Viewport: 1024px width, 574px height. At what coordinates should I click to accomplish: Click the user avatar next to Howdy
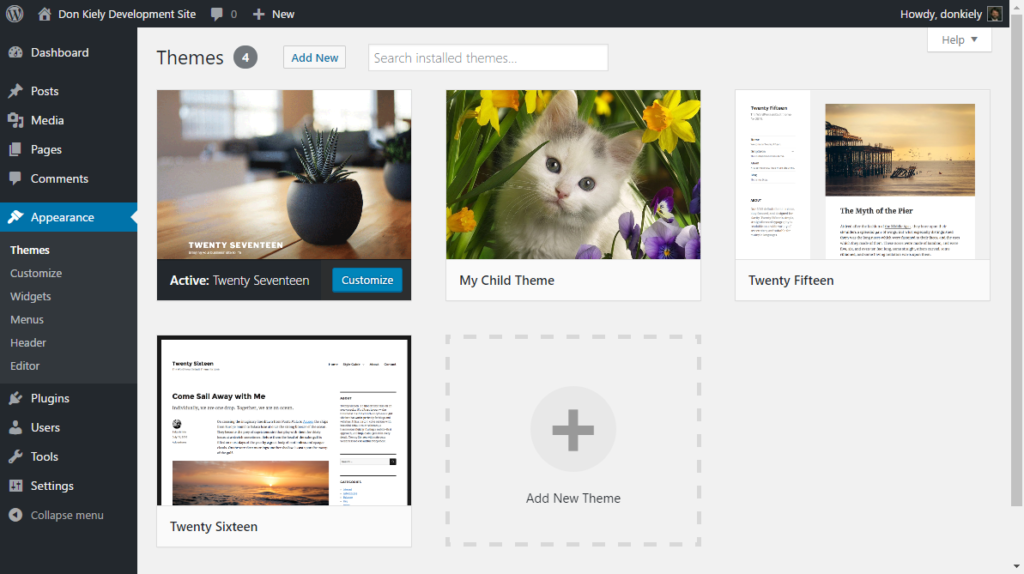(x=994, y=14)
